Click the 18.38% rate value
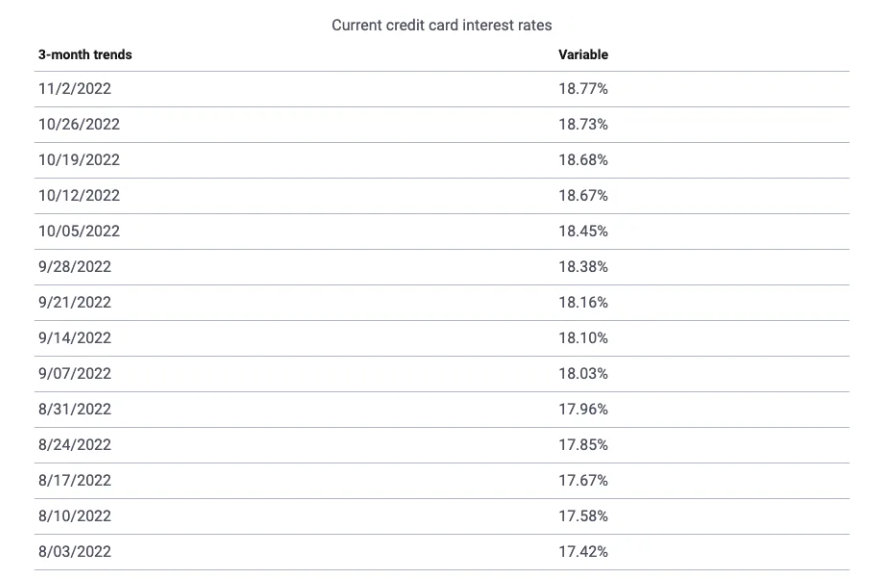The height and width of the screenshot is (579, 888). click(583, 267)
